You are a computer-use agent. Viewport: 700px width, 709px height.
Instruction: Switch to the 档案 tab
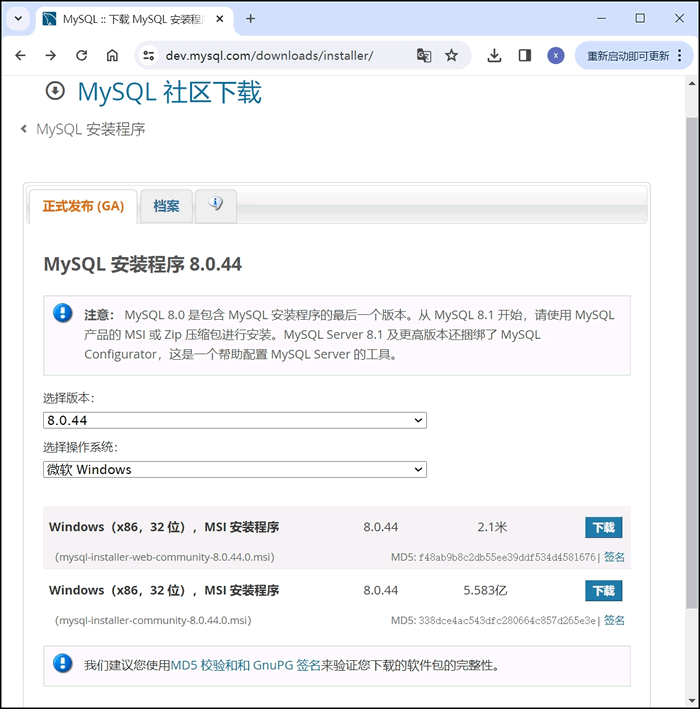[166, 206]
